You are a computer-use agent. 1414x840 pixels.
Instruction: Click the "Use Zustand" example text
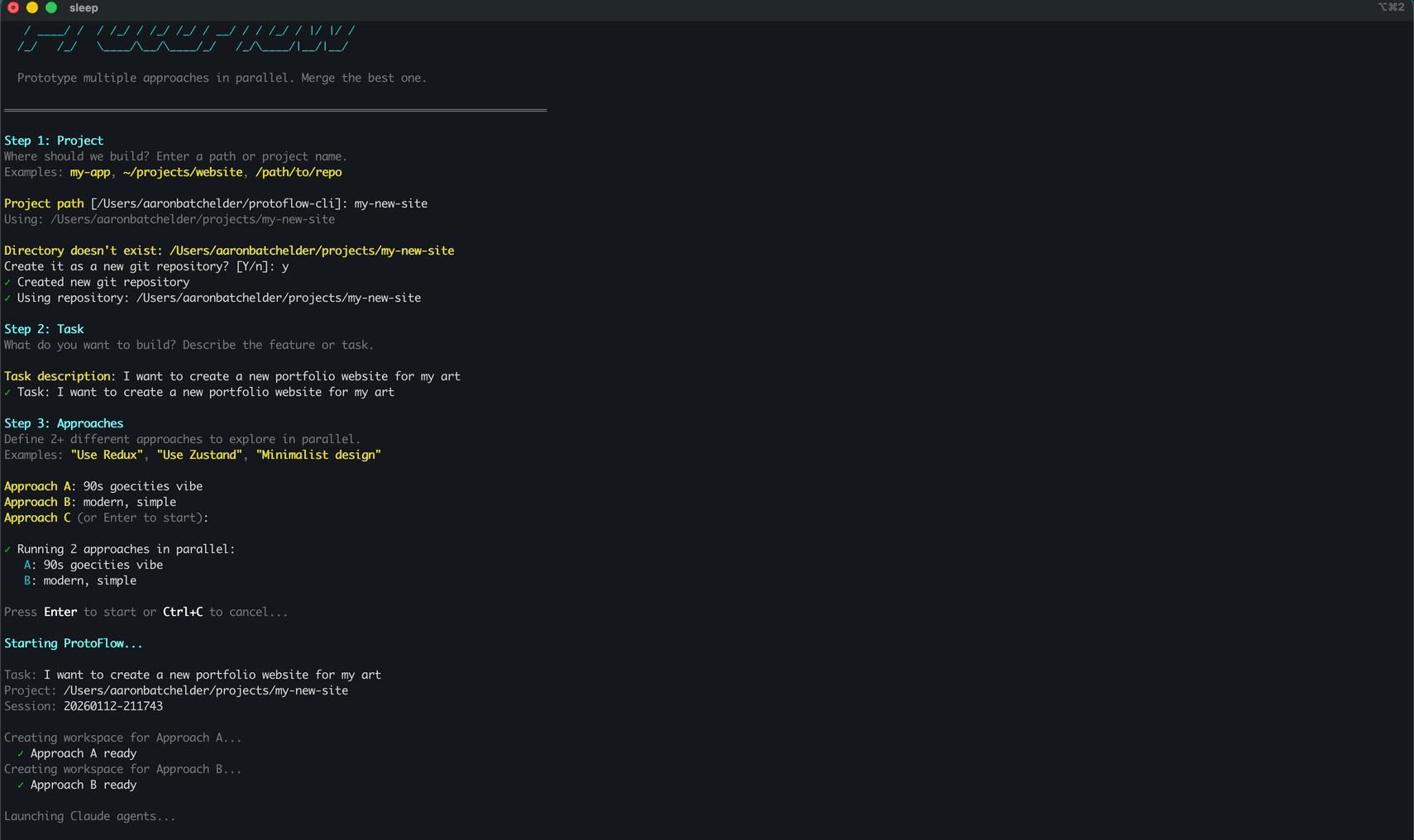point(199,455)
